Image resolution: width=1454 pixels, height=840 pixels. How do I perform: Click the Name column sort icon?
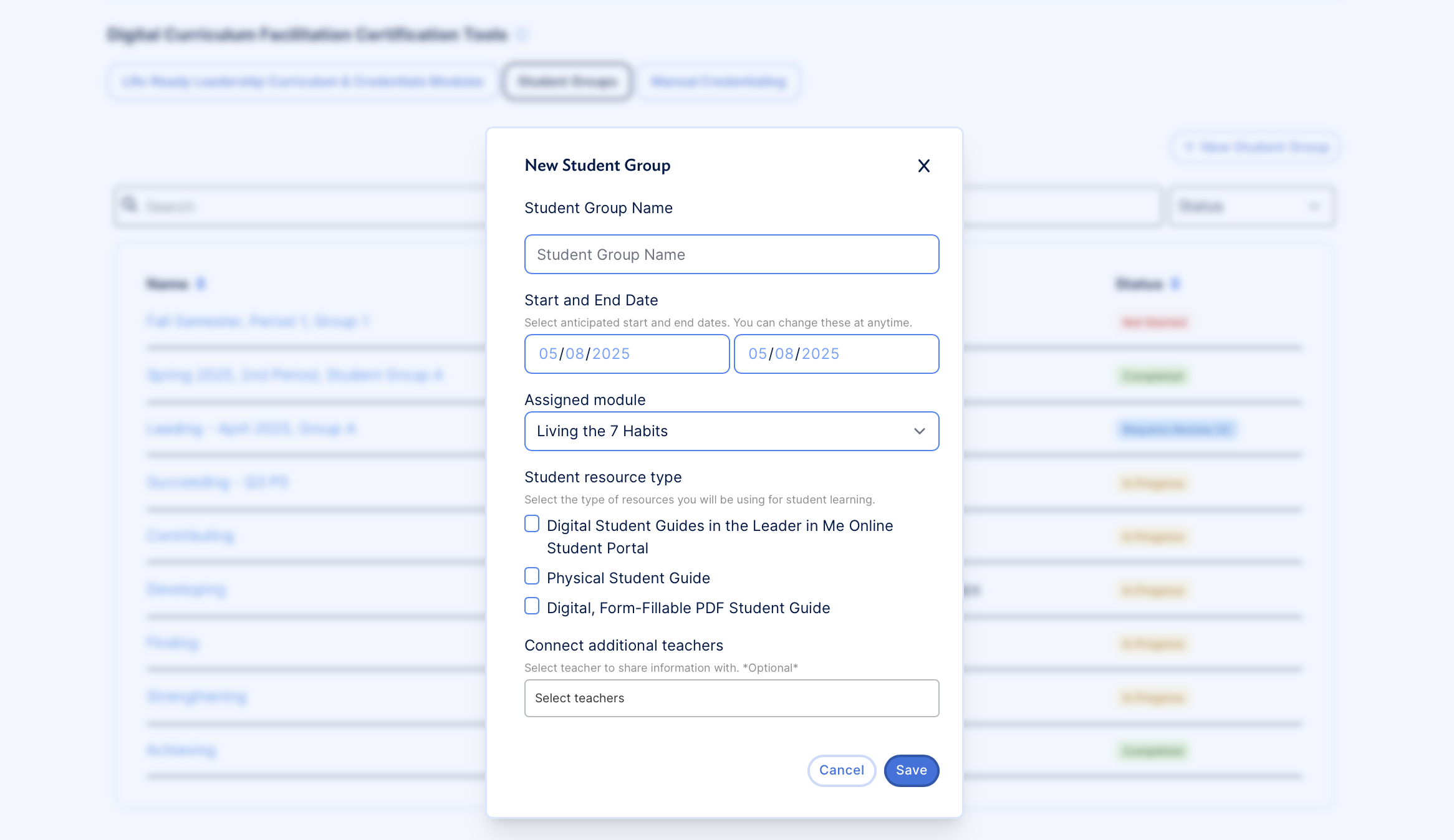tap(201, 284)
